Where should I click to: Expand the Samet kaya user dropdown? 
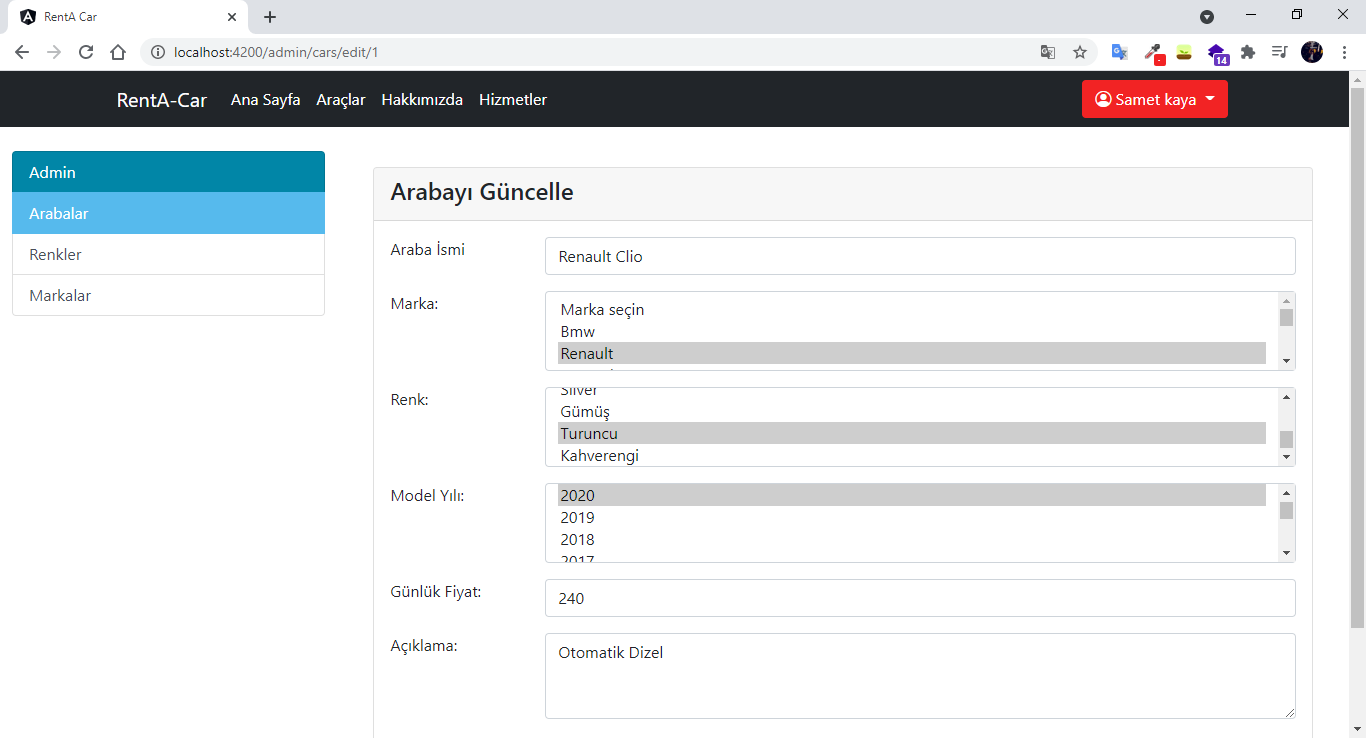point(1154,99)
